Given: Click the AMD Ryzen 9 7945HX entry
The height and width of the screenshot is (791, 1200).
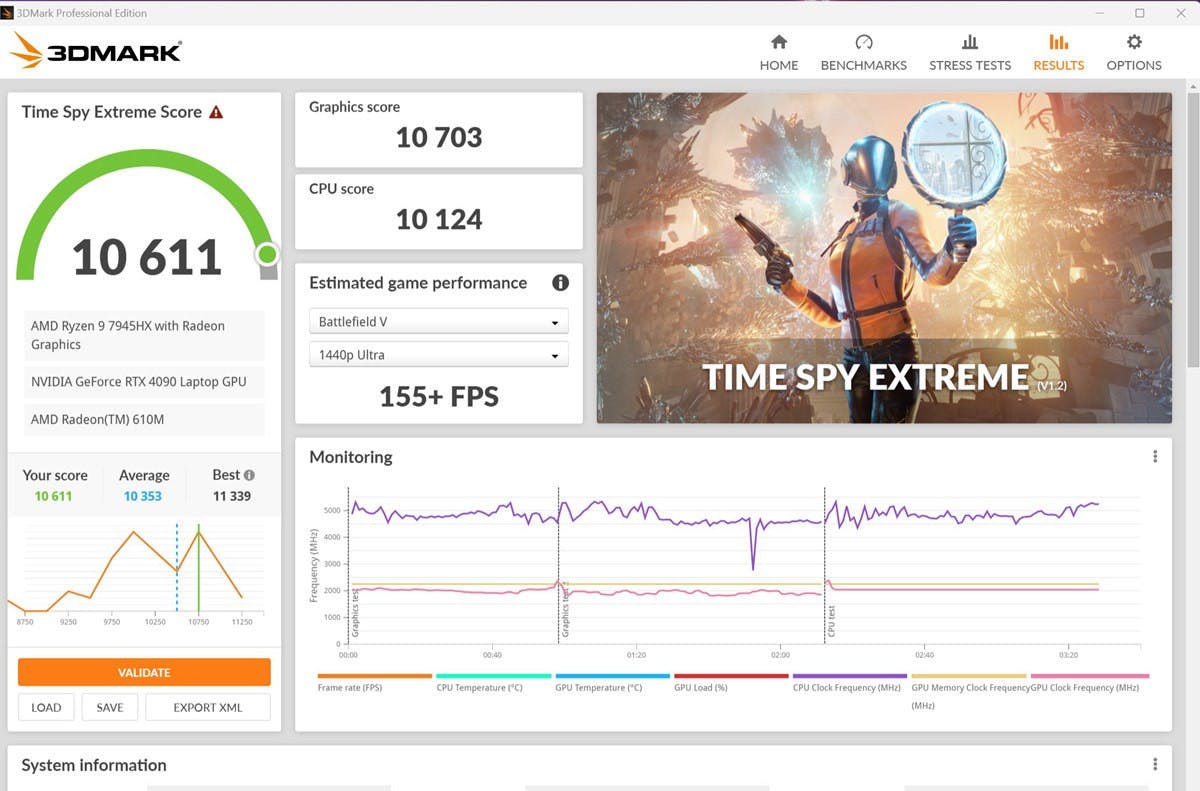Looking at the screenshot, I should [x=144, y=335].
